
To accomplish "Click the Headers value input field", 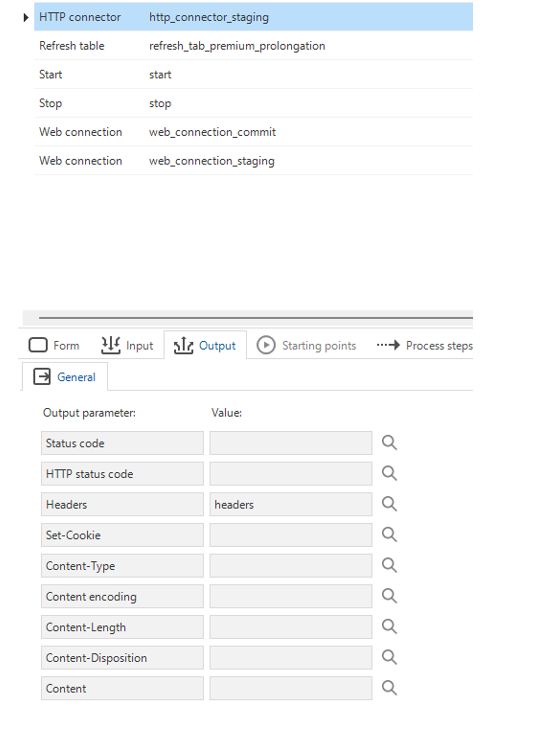I will [x=291, y=504].
